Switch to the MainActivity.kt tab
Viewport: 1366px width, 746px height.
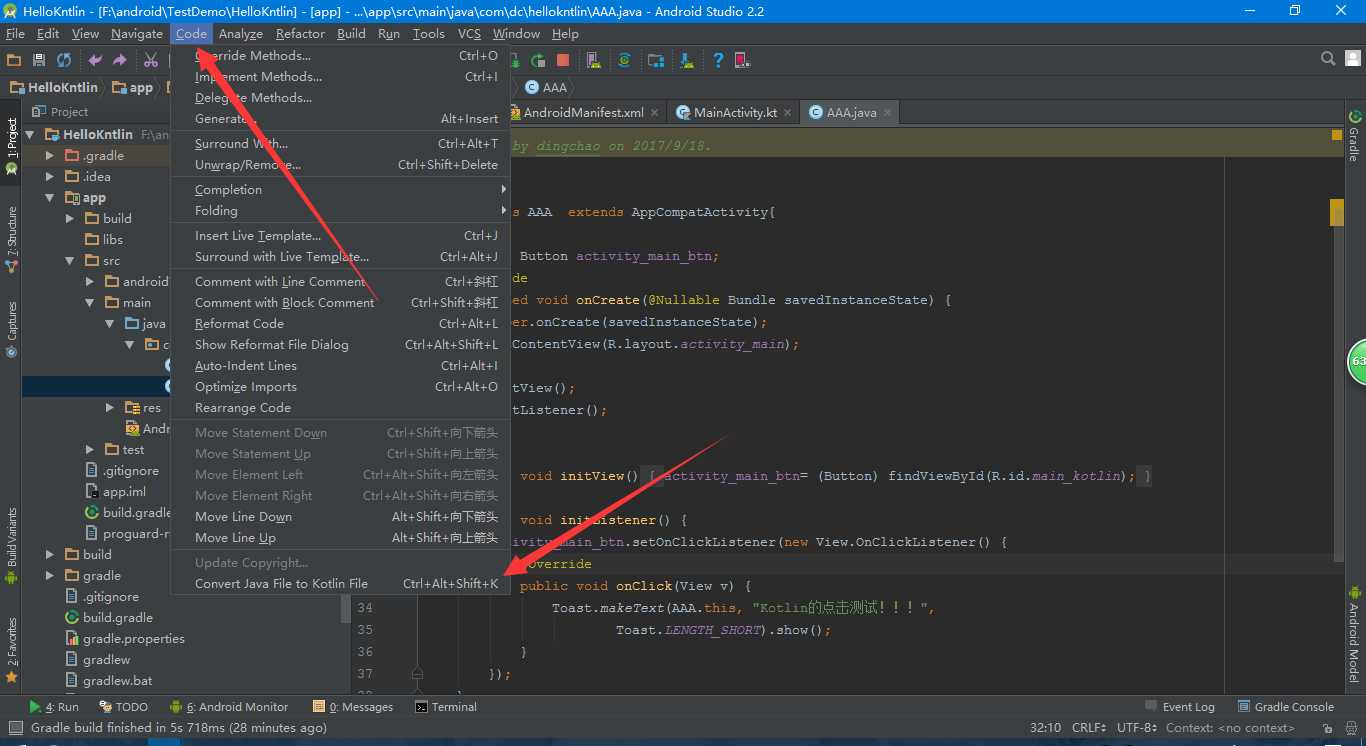point(735,113)
